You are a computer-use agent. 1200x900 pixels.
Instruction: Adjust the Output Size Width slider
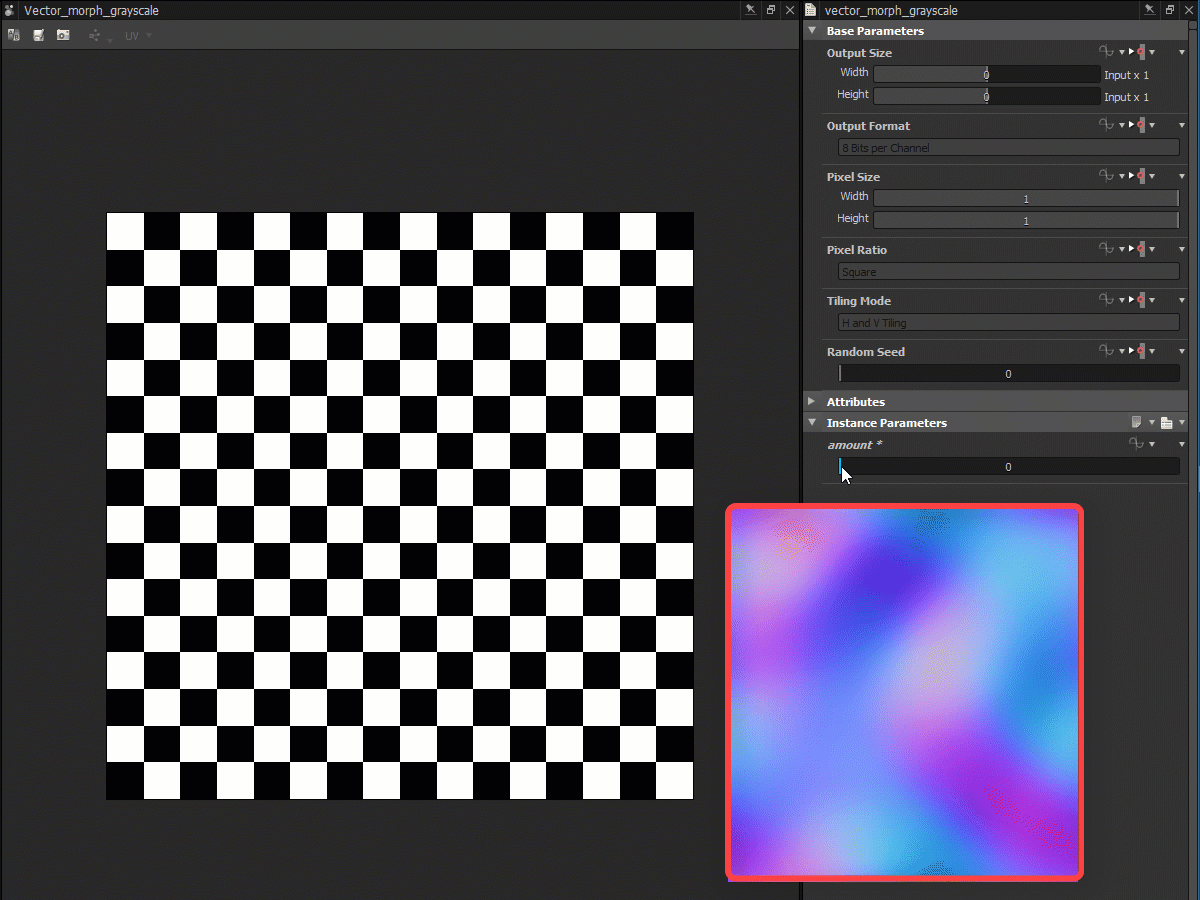tap(987, 74)
